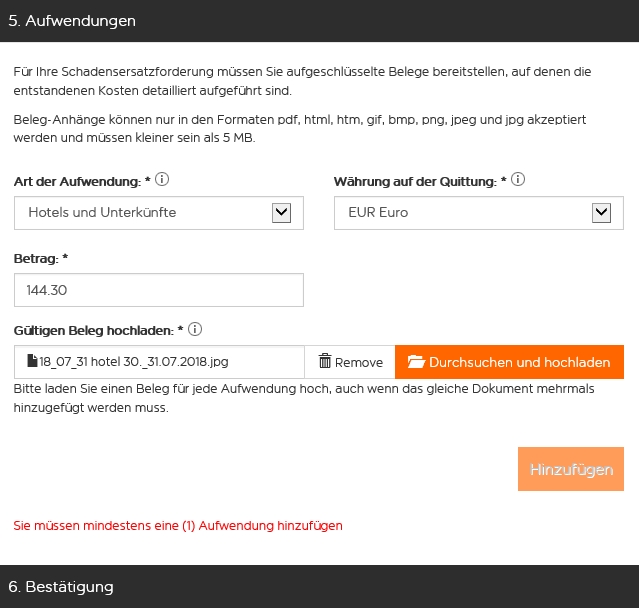Click the Betrag field label
Viewport: 639px width, 608px height.
tap(36, 259)
